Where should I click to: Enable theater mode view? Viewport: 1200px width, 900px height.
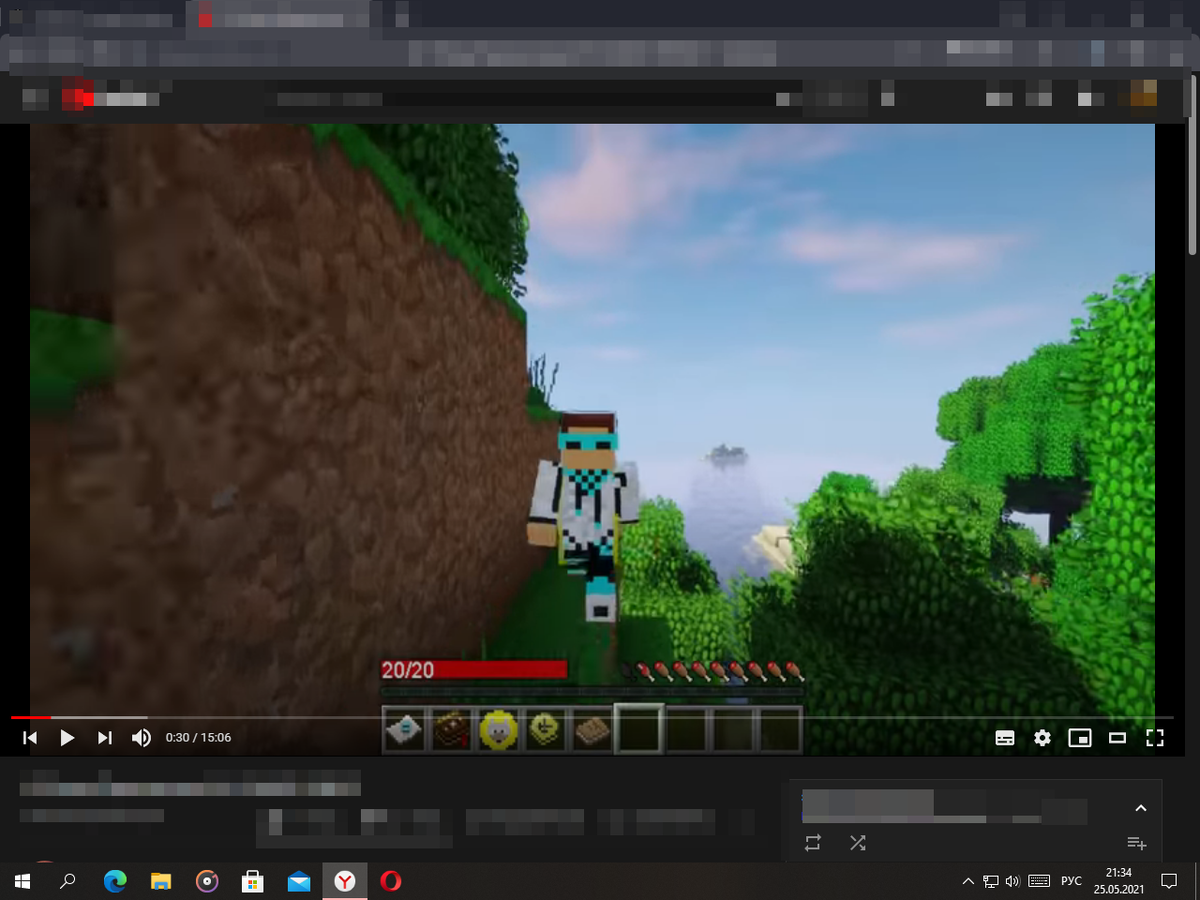pos(1117,738)
